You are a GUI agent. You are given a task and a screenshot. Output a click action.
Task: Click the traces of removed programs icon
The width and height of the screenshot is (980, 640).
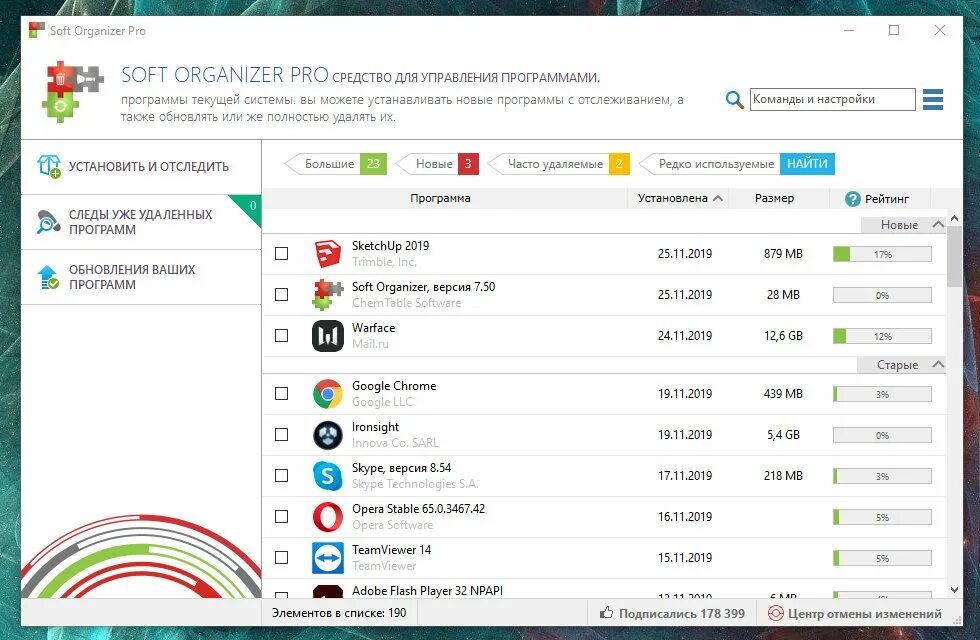coord(48,222)
